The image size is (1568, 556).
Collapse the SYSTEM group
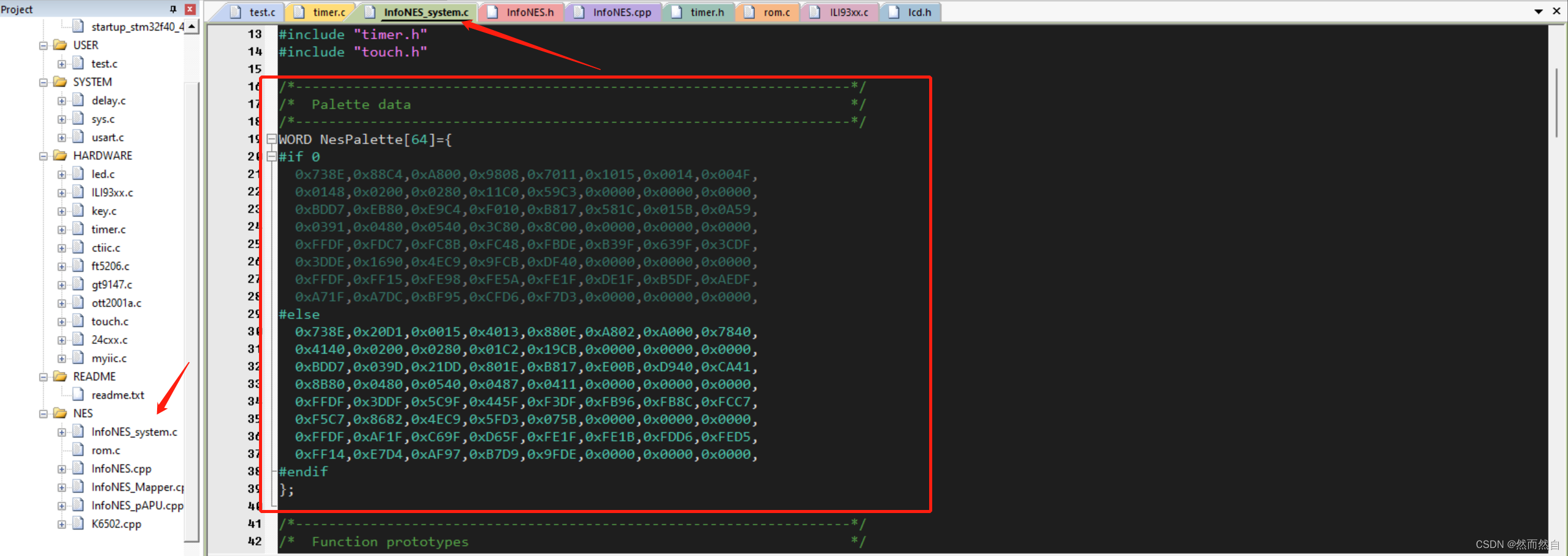point(44,82)
